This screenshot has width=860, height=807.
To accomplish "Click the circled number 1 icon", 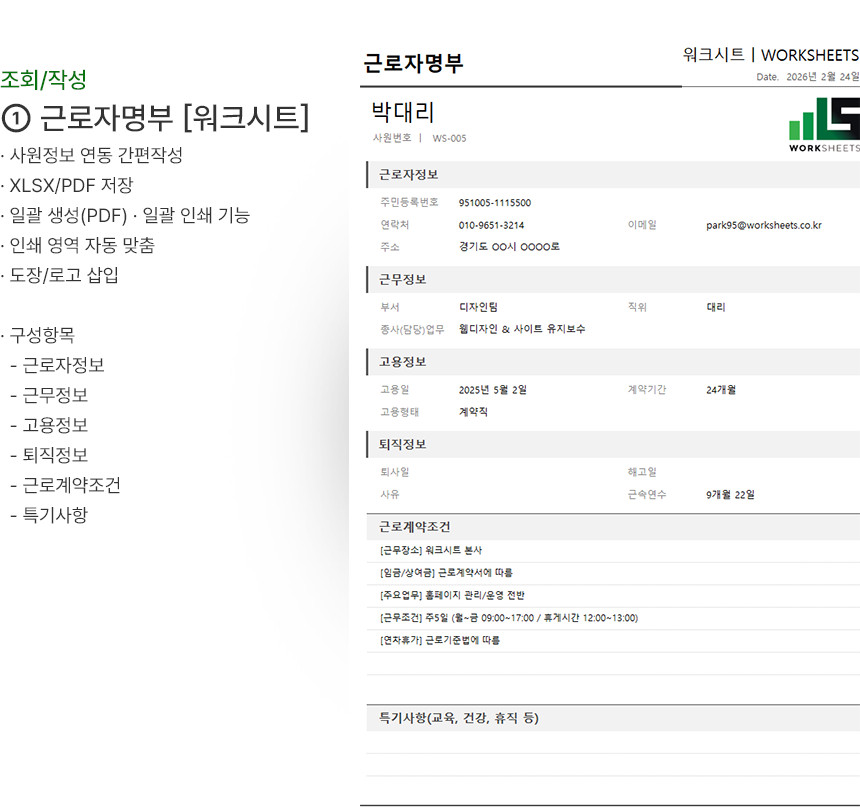I will coord(17,118).
